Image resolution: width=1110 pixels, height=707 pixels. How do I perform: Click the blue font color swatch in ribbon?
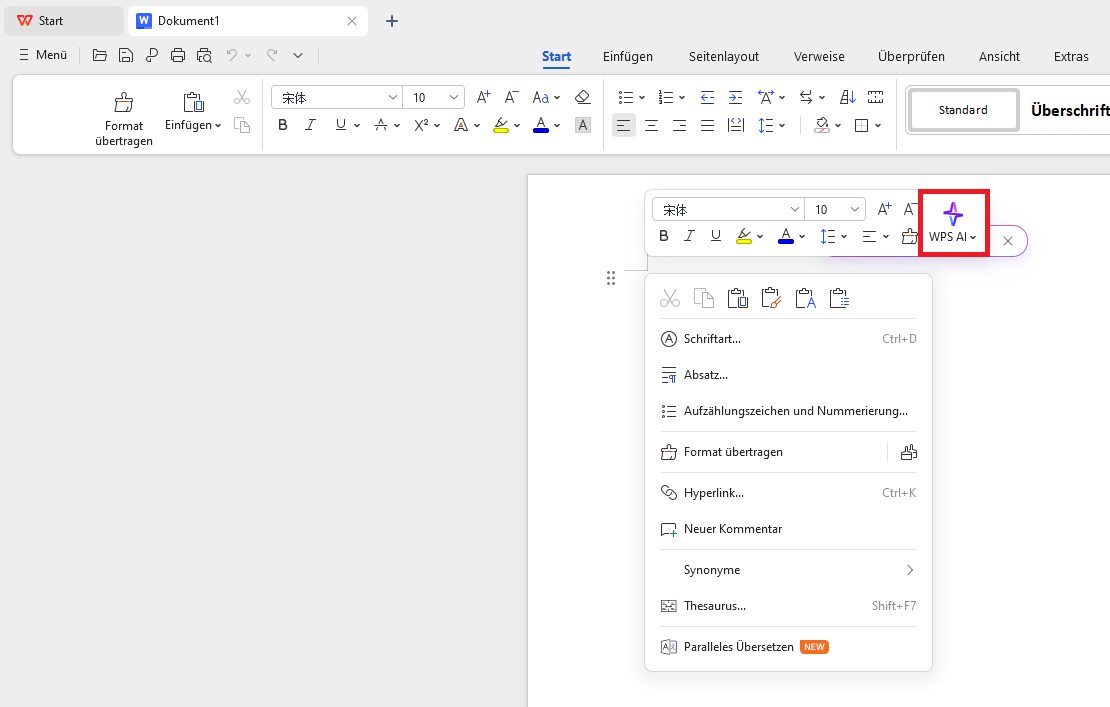click(x=541, y=125)
